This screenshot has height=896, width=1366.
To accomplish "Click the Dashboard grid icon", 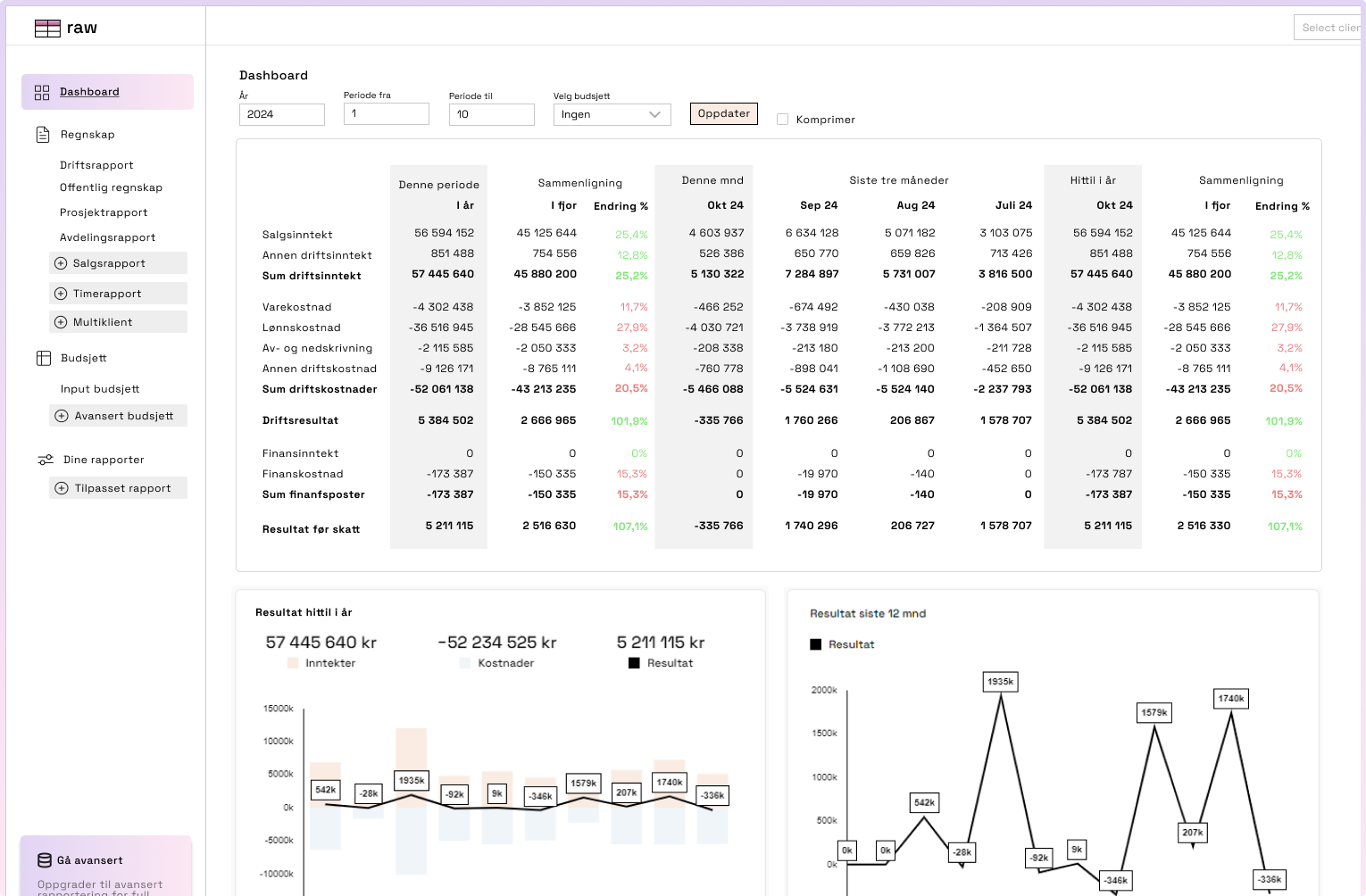I will coord(42,93).
